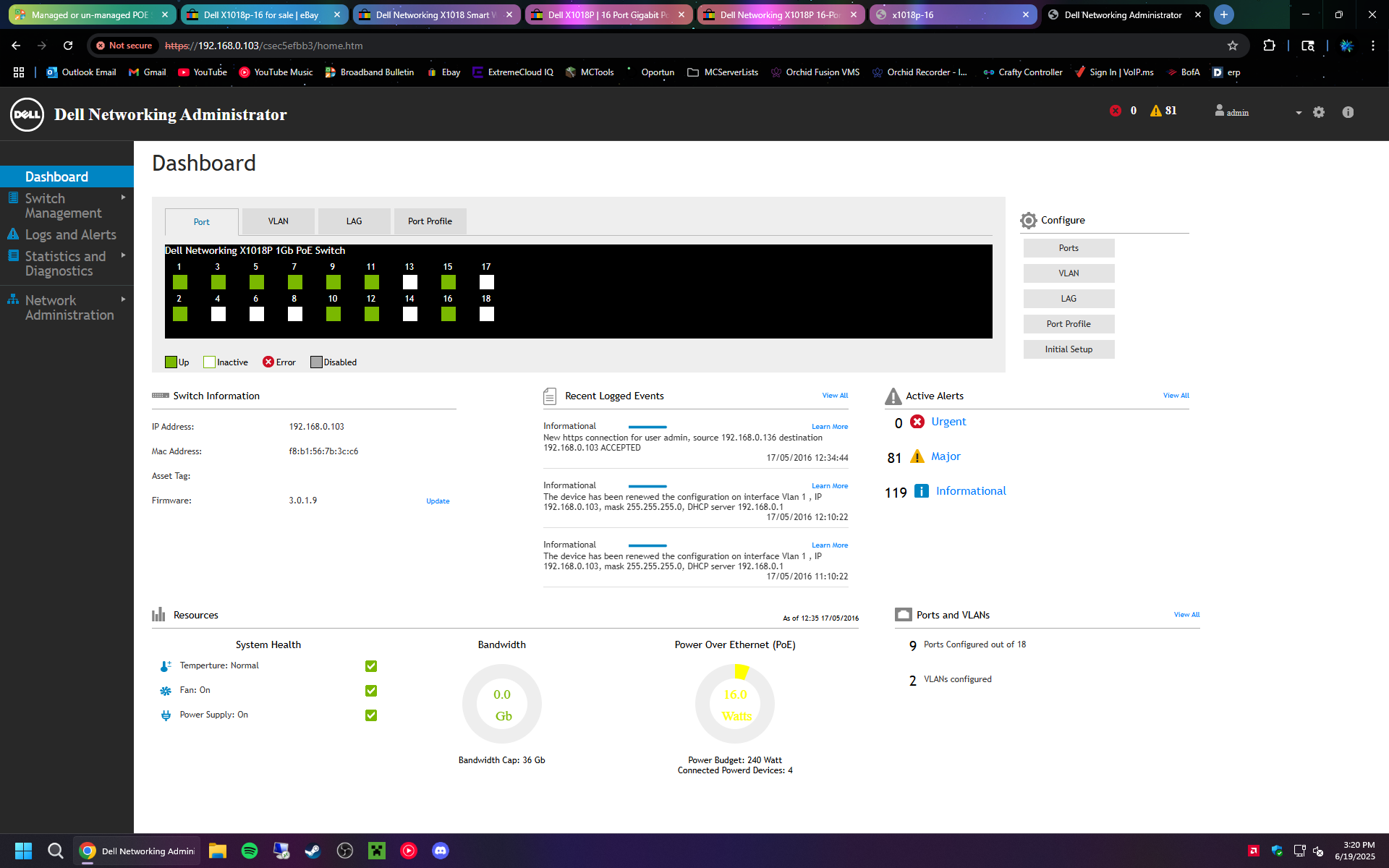Click the info icon in header
The image size is (1389, 868).
coord(1348,112)
